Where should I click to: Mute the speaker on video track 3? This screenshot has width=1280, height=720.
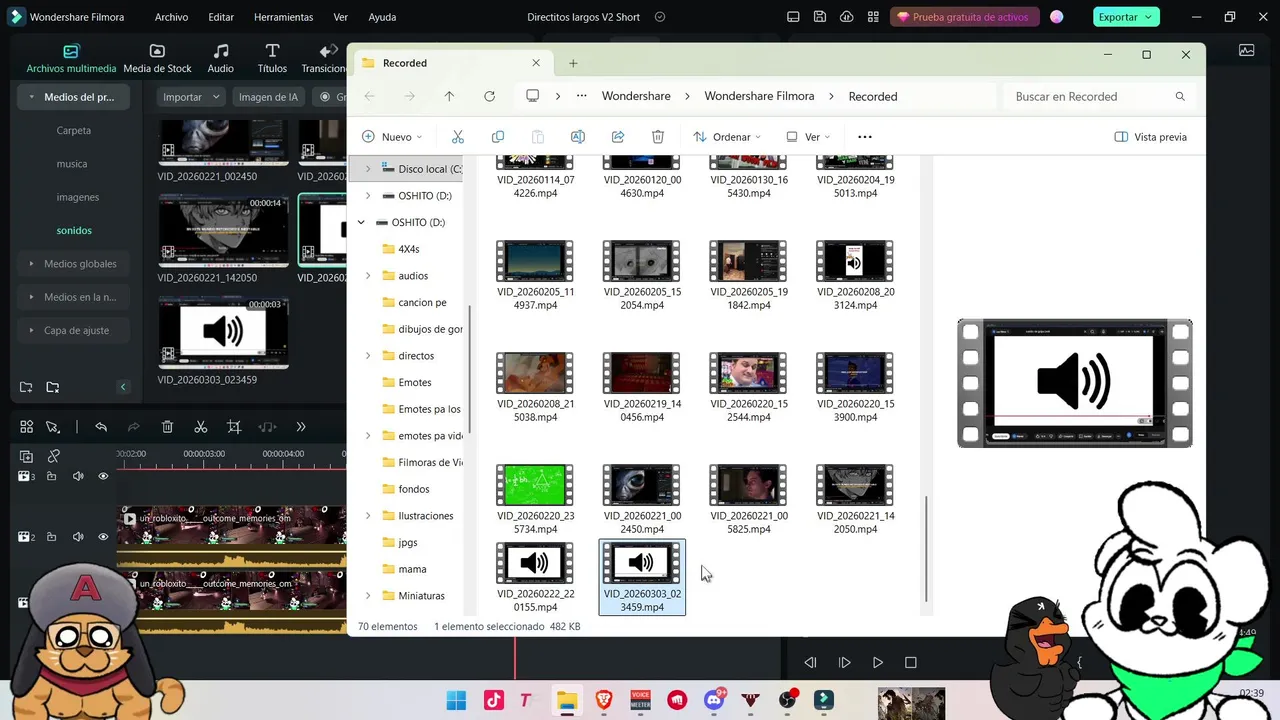(x=78, y=477)
